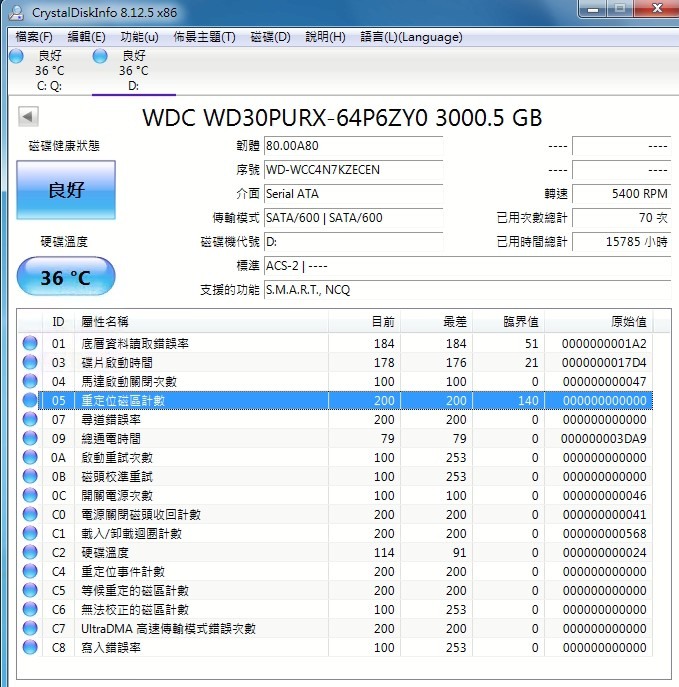Click status orb of attribute 09

(x=30, y=438)
